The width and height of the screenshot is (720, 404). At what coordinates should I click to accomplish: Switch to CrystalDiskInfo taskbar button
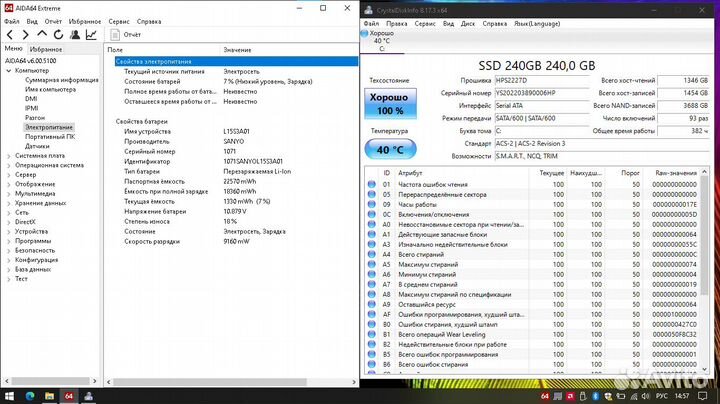click(88, 396)
